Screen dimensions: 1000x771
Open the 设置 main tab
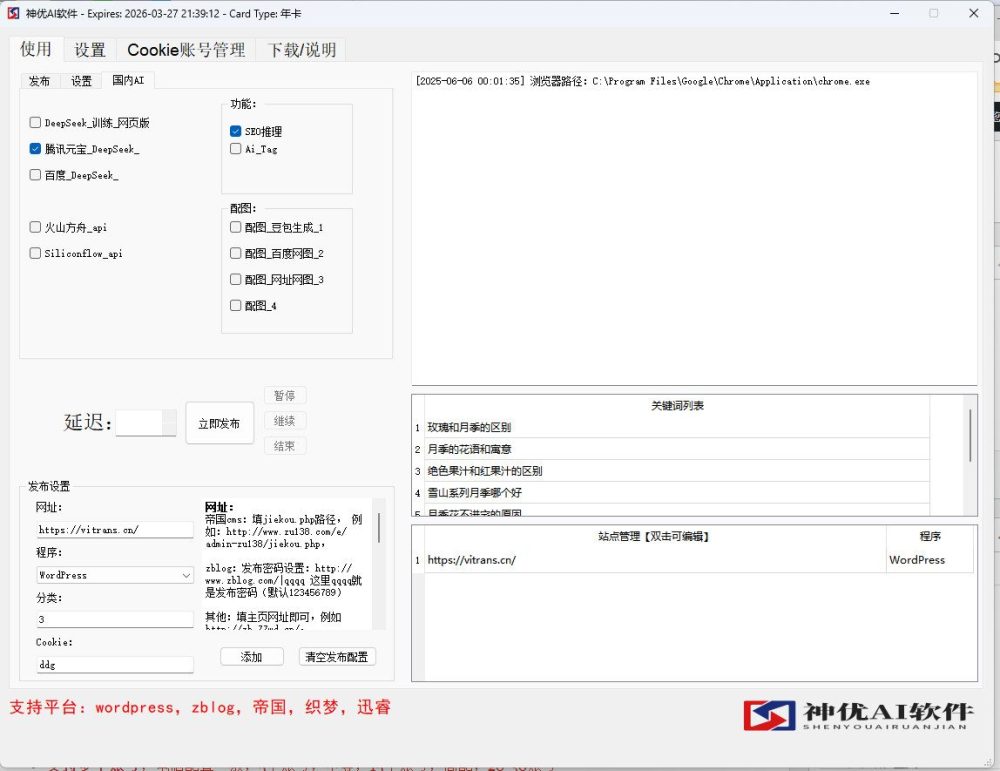(90, 50)
